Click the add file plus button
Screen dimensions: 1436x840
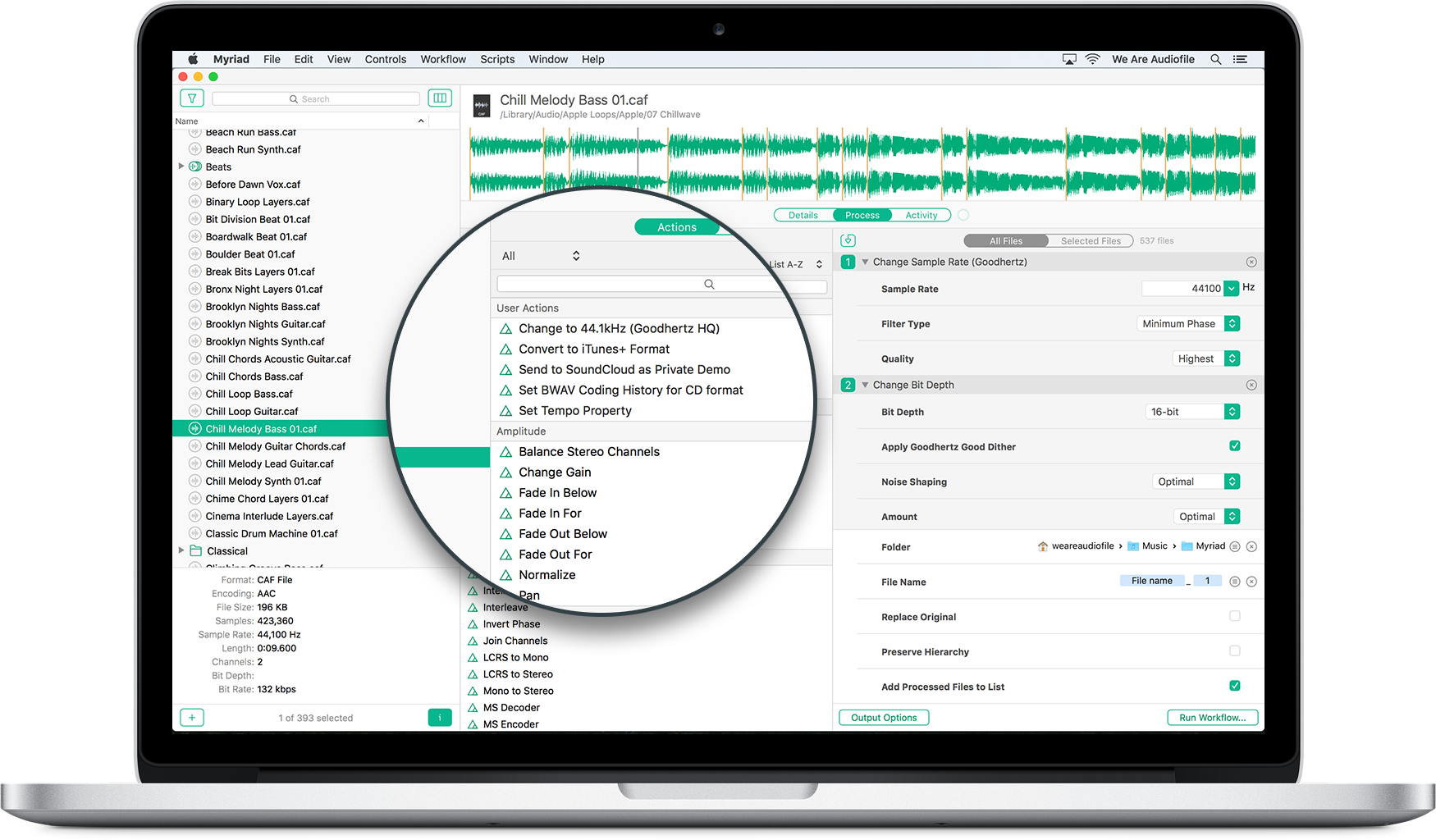click(191, 718)
